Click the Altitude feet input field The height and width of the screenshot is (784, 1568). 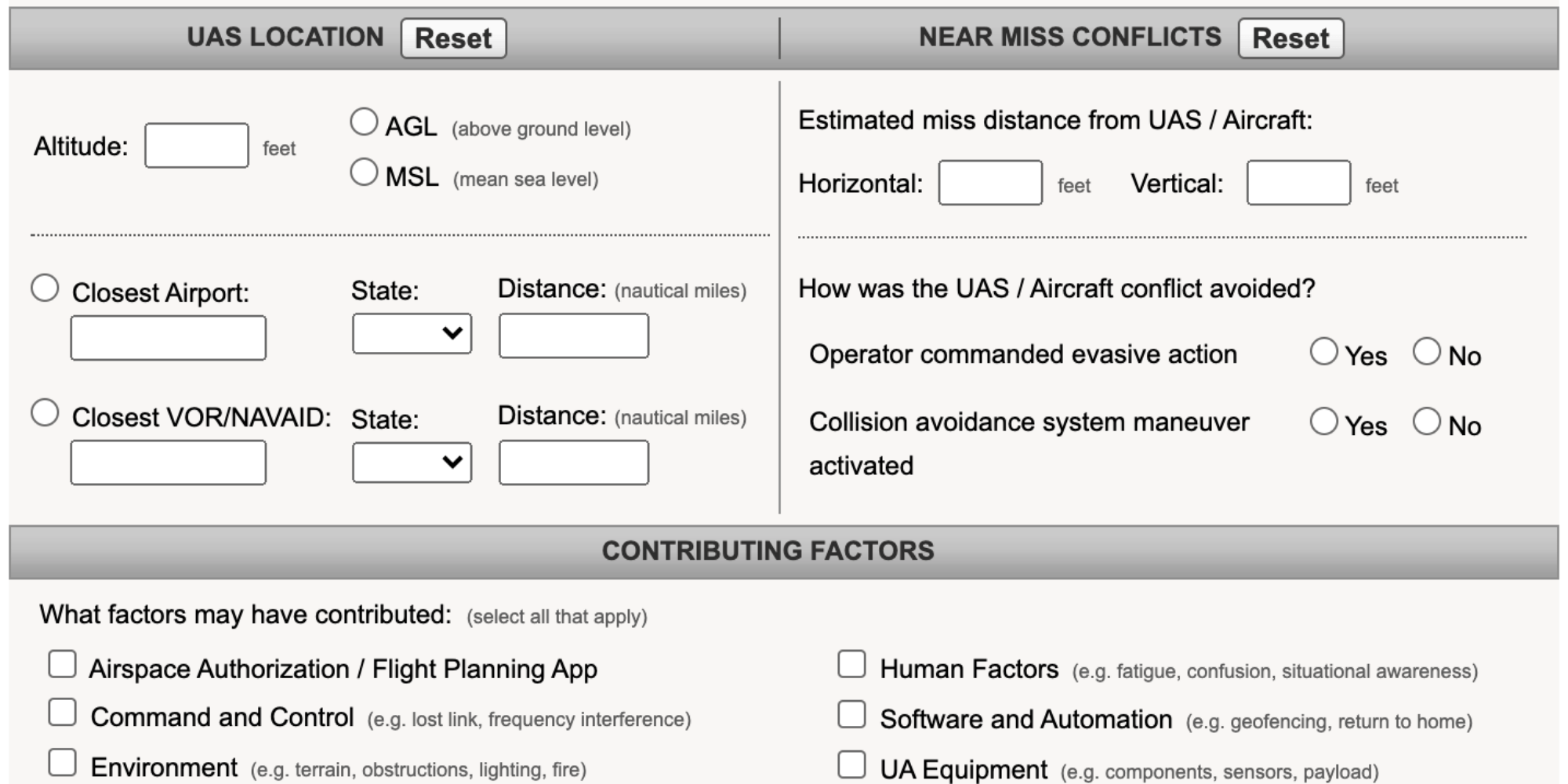pos(195,144)
